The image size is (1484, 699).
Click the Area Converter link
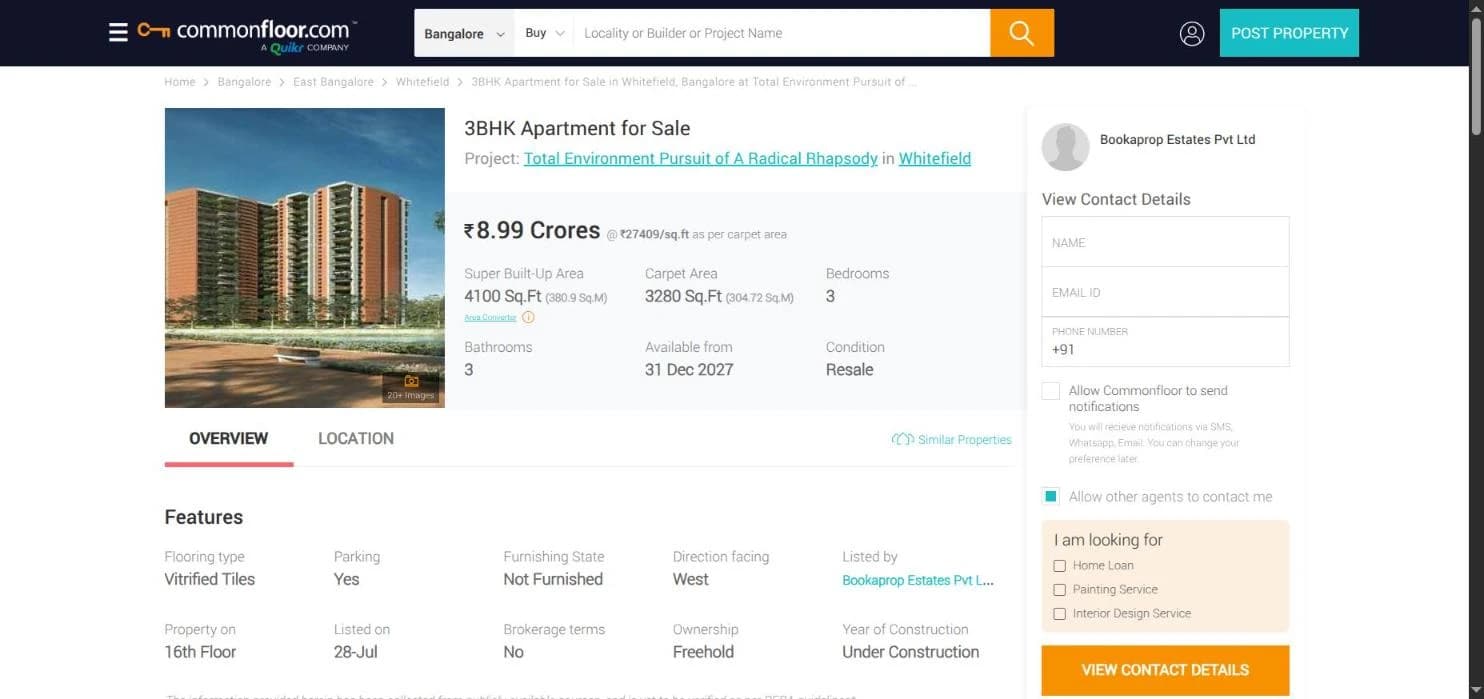pos(491,318)
